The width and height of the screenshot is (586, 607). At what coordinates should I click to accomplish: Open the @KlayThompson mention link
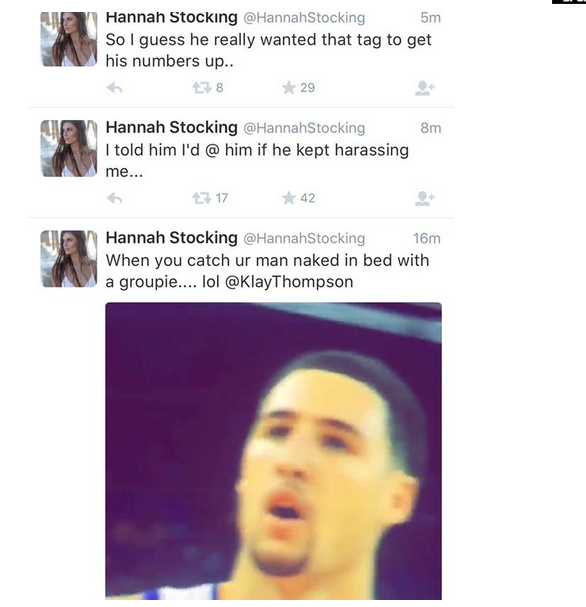[289, 282]
